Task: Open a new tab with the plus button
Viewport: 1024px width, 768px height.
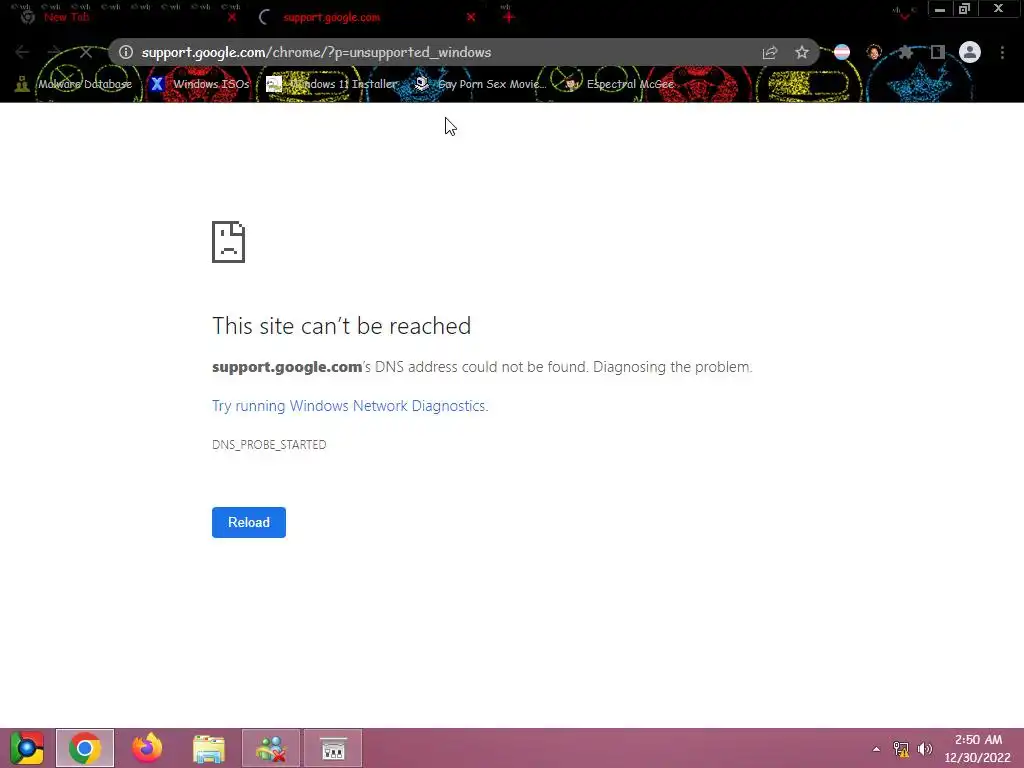Action: coord(508,18)
